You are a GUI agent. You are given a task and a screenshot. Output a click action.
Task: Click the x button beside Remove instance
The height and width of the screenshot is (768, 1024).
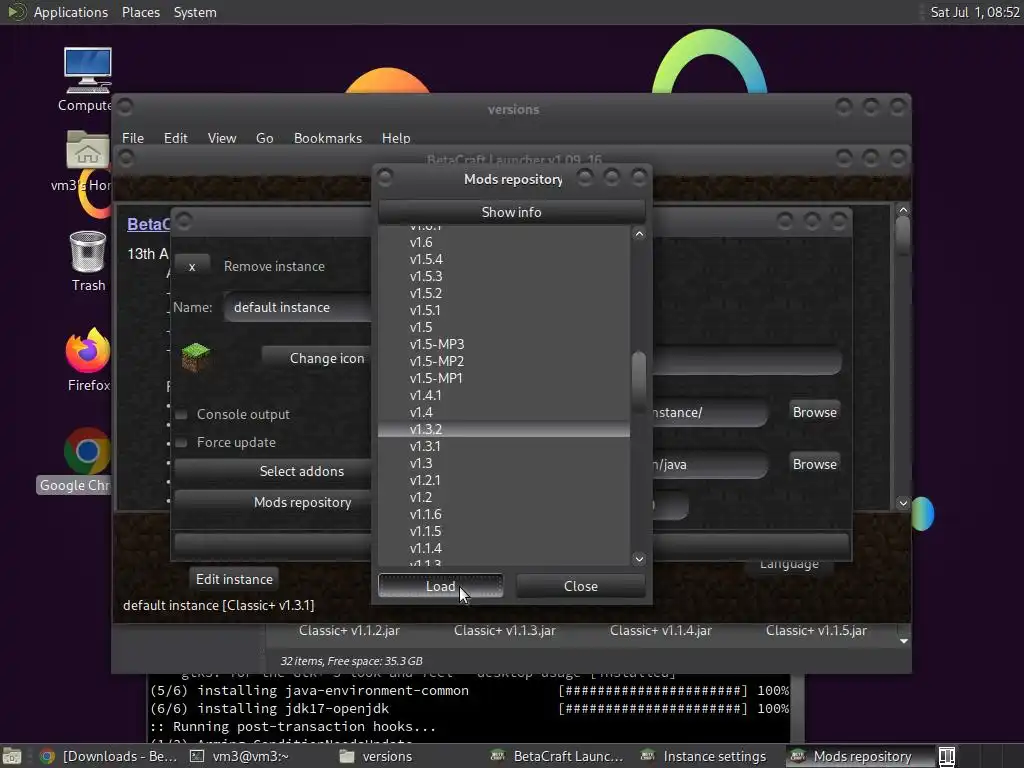coord(192,266)
